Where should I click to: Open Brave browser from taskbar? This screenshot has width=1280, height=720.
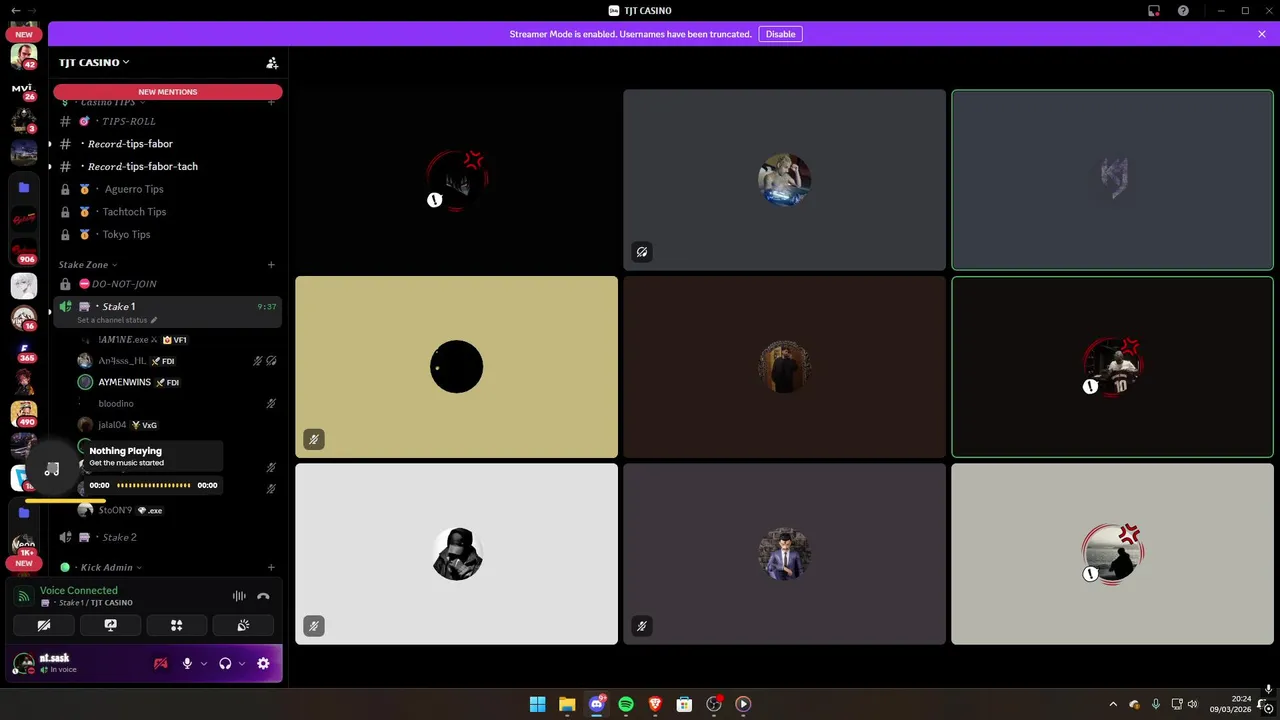pyautogui.click(x=655, y=704)
